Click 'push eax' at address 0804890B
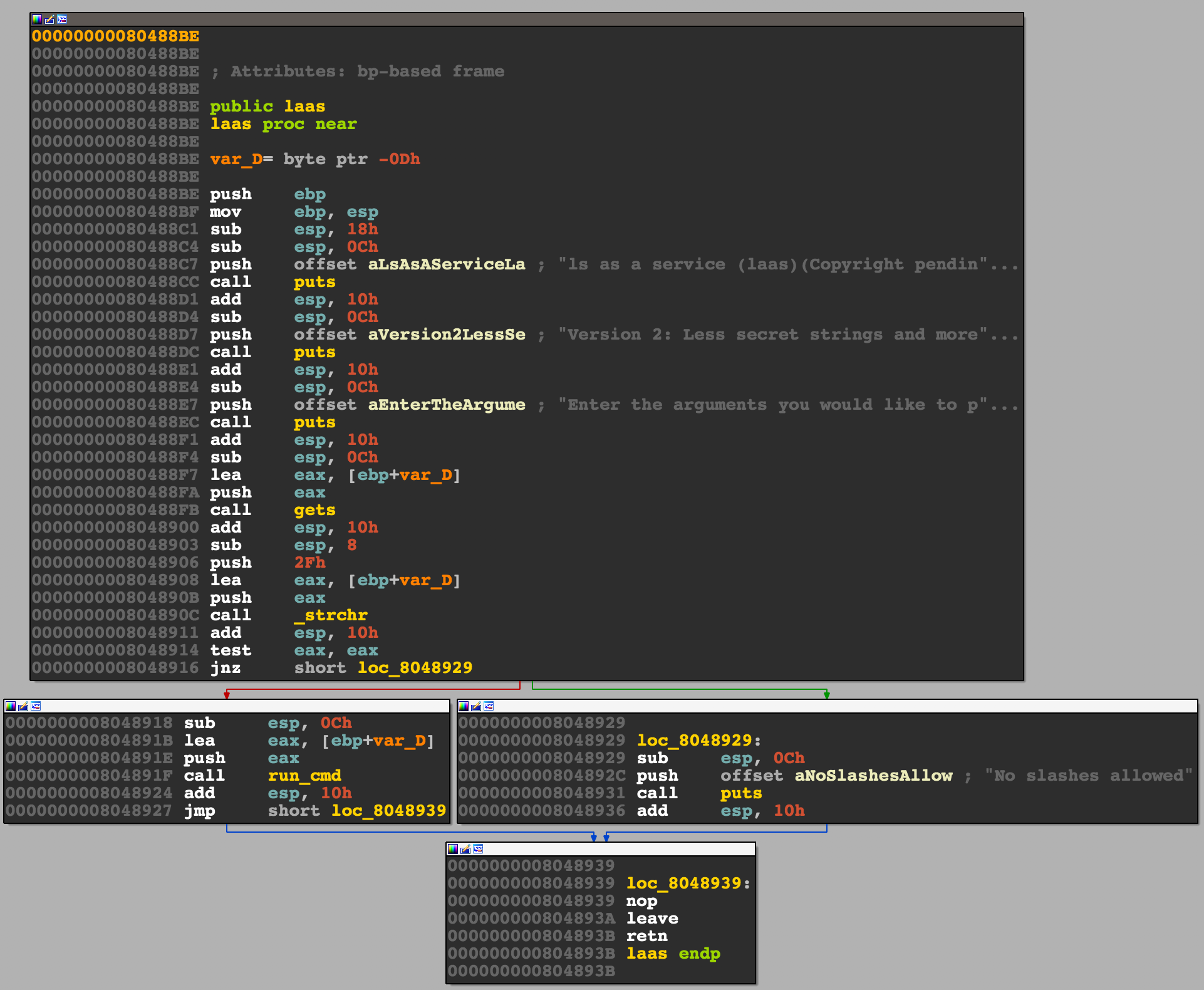Viewport: 1204px width, 990px height. click(267, 598)
